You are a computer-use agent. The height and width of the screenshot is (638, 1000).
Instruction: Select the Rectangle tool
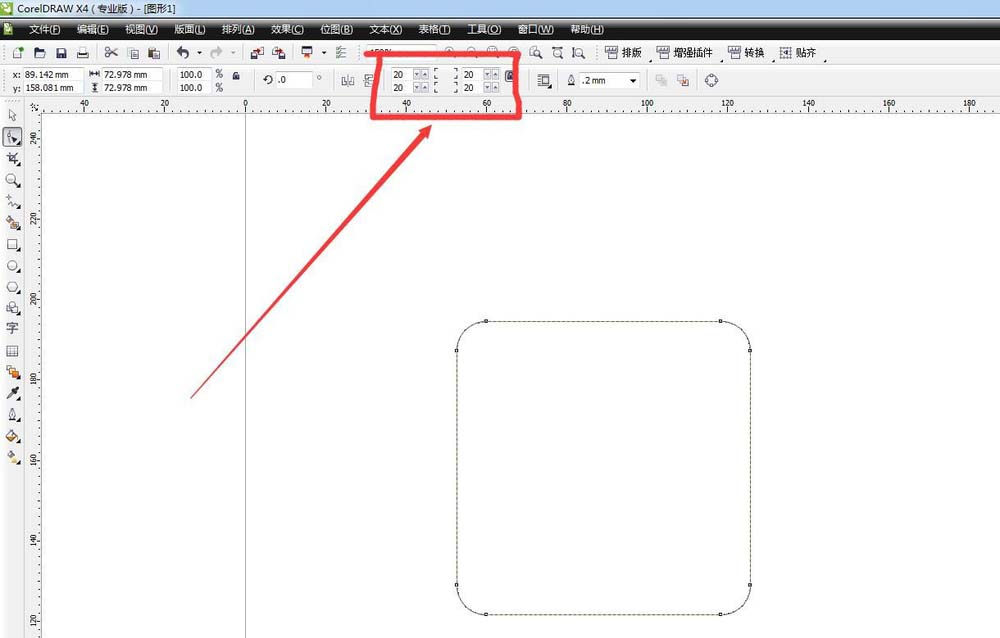(x=12, y=244)
